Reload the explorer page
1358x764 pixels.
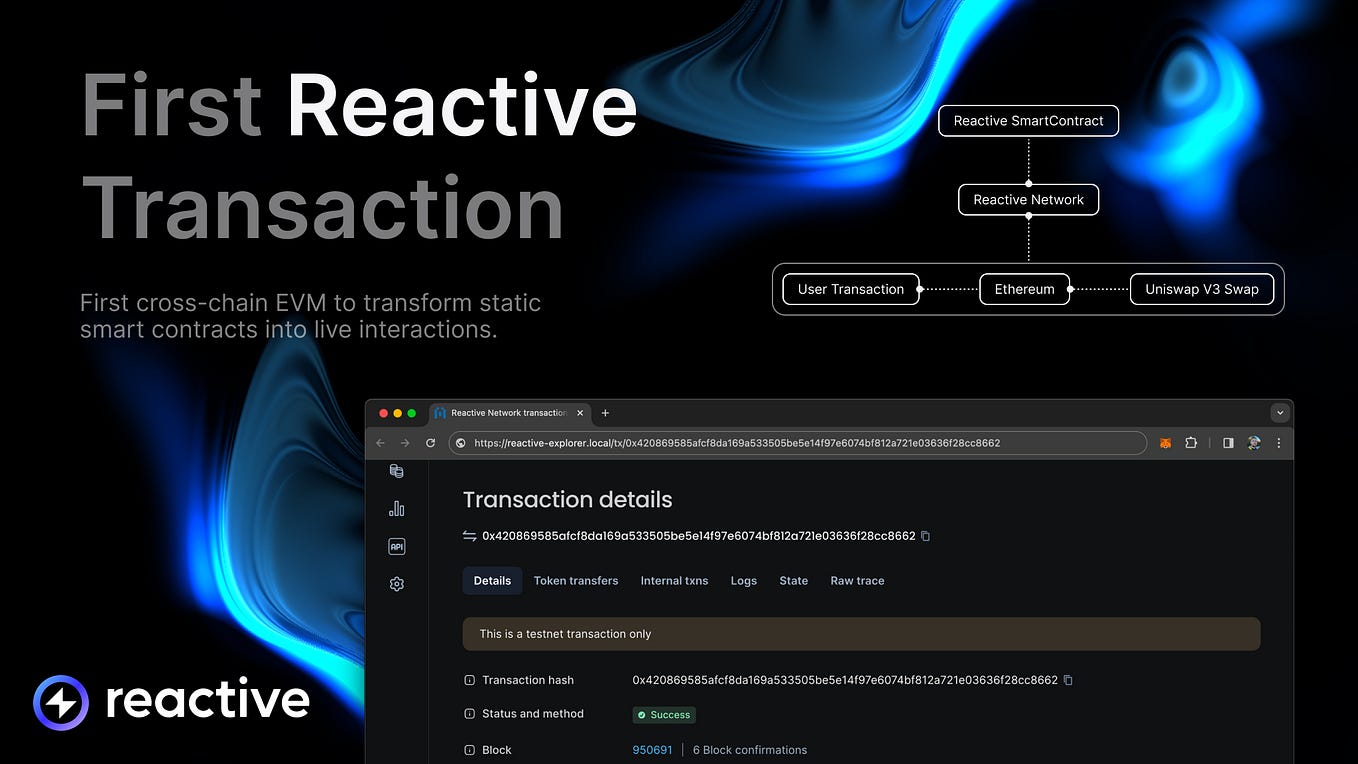point(430,443)
